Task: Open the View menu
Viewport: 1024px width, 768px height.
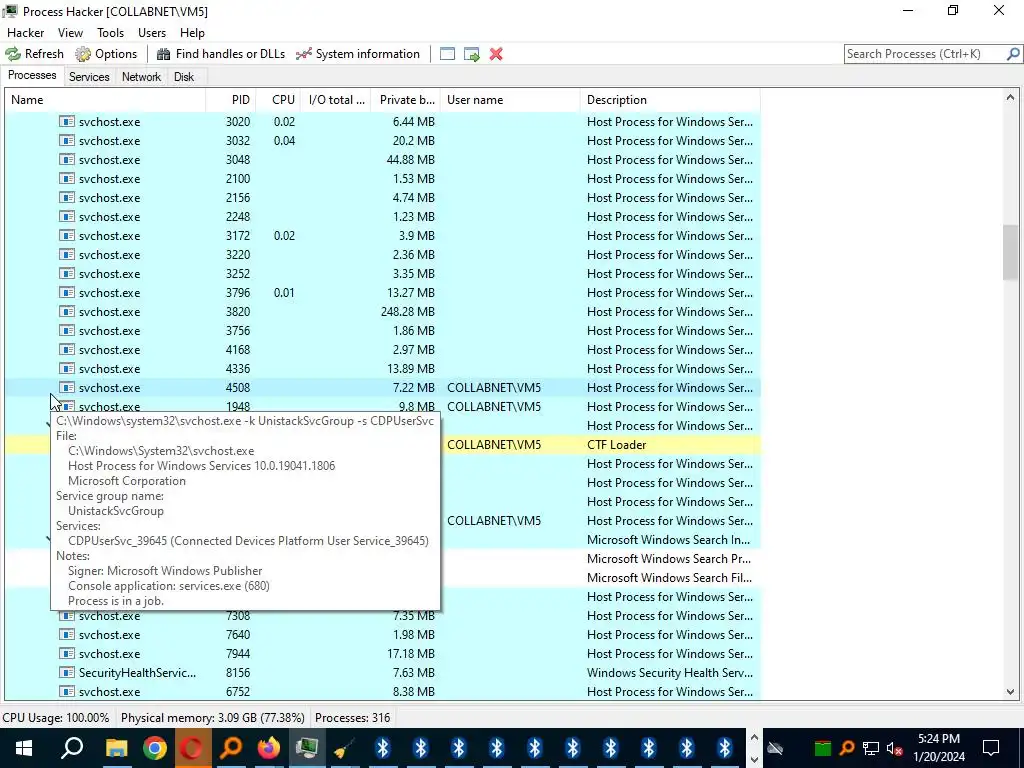Action: 70,33
